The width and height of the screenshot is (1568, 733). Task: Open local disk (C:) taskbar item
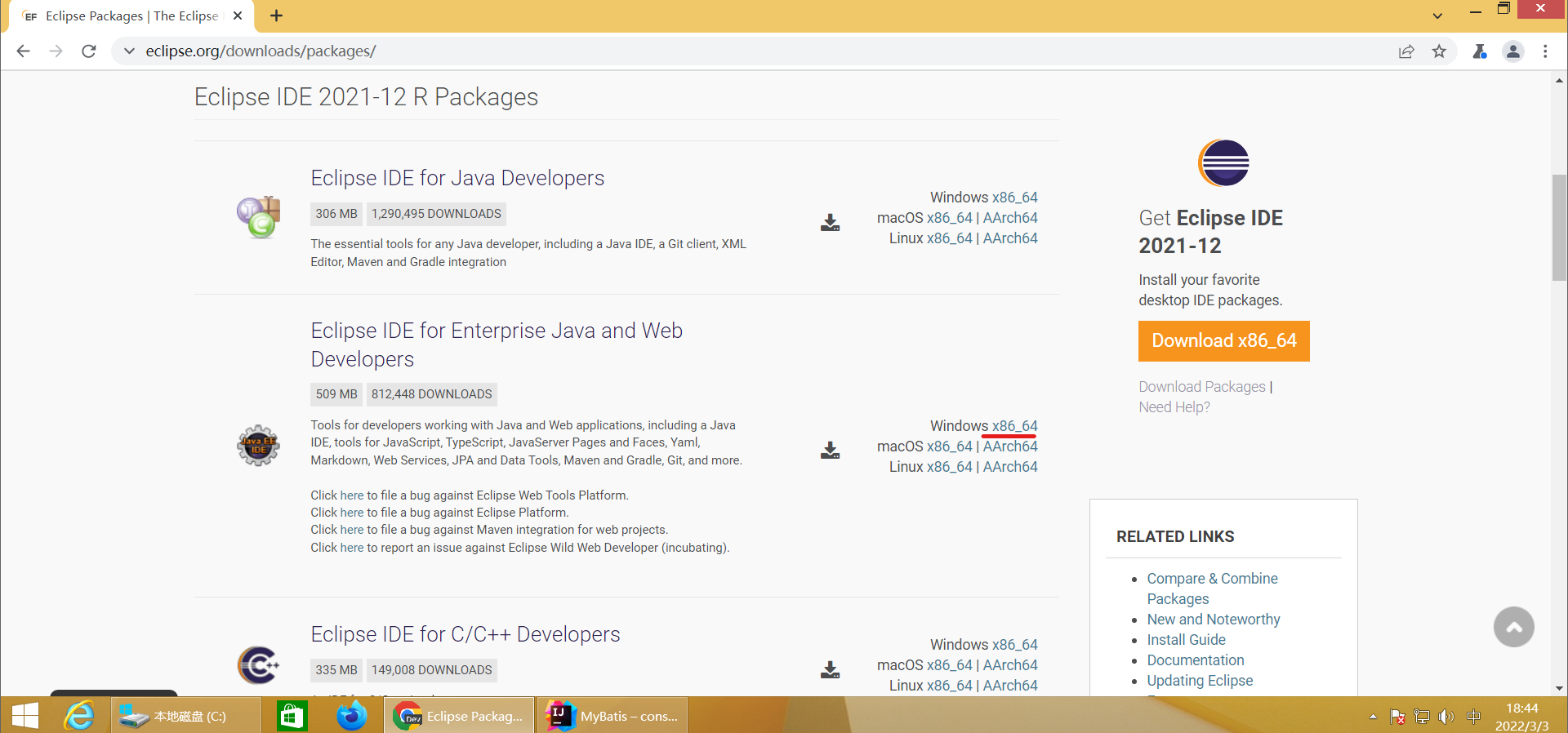point(186,716)
